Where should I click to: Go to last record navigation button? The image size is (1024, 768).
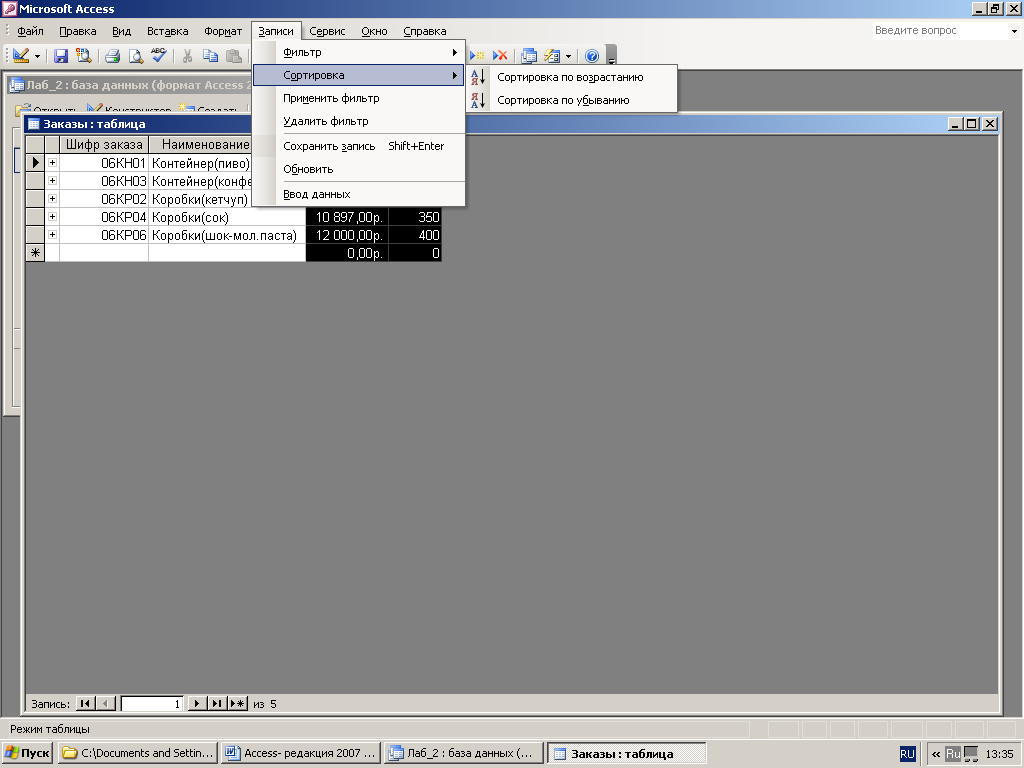coord(217,703)
